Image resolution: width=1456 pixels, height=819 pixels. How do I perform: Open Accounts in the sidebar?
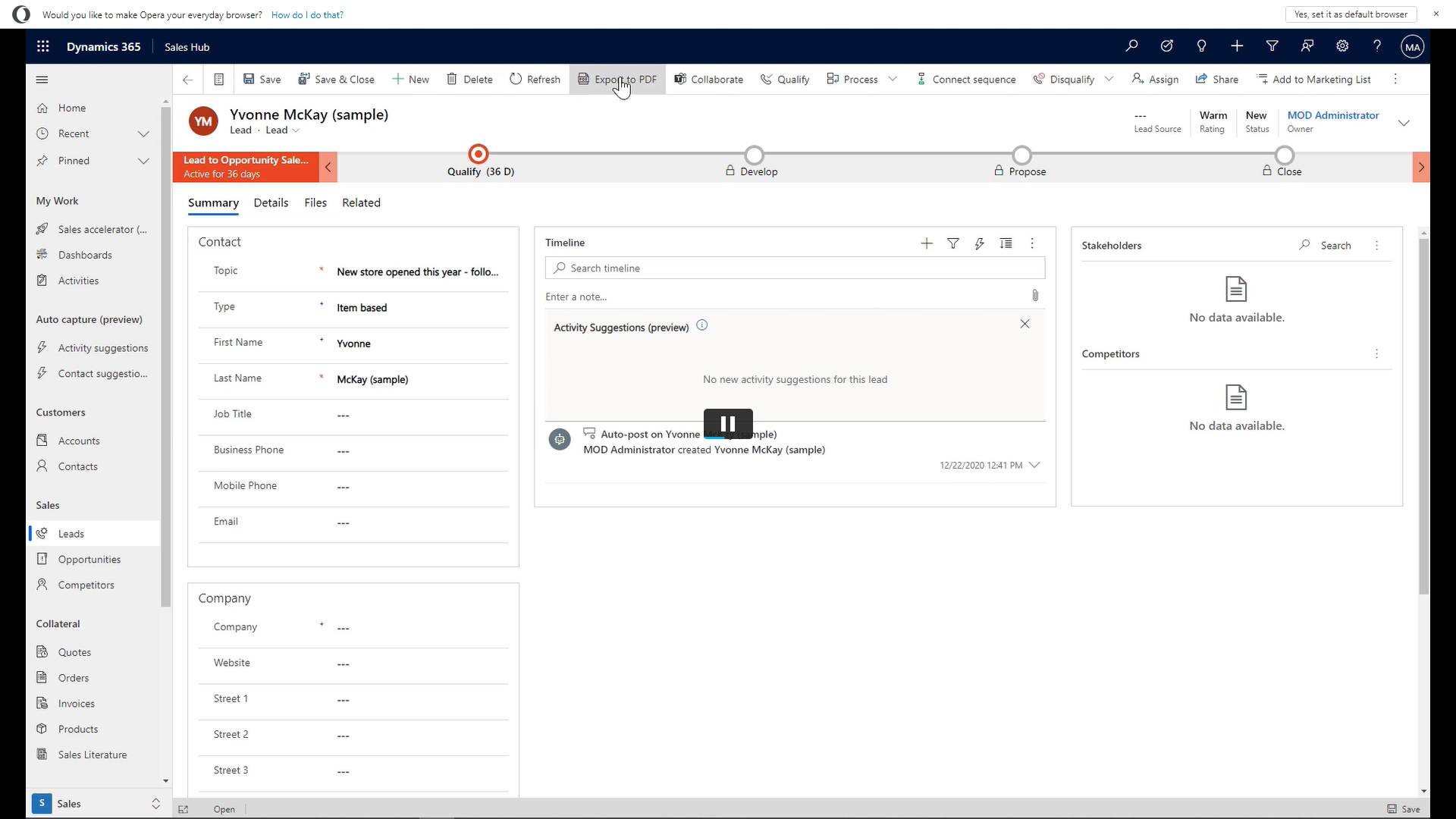tap(79, 441)
